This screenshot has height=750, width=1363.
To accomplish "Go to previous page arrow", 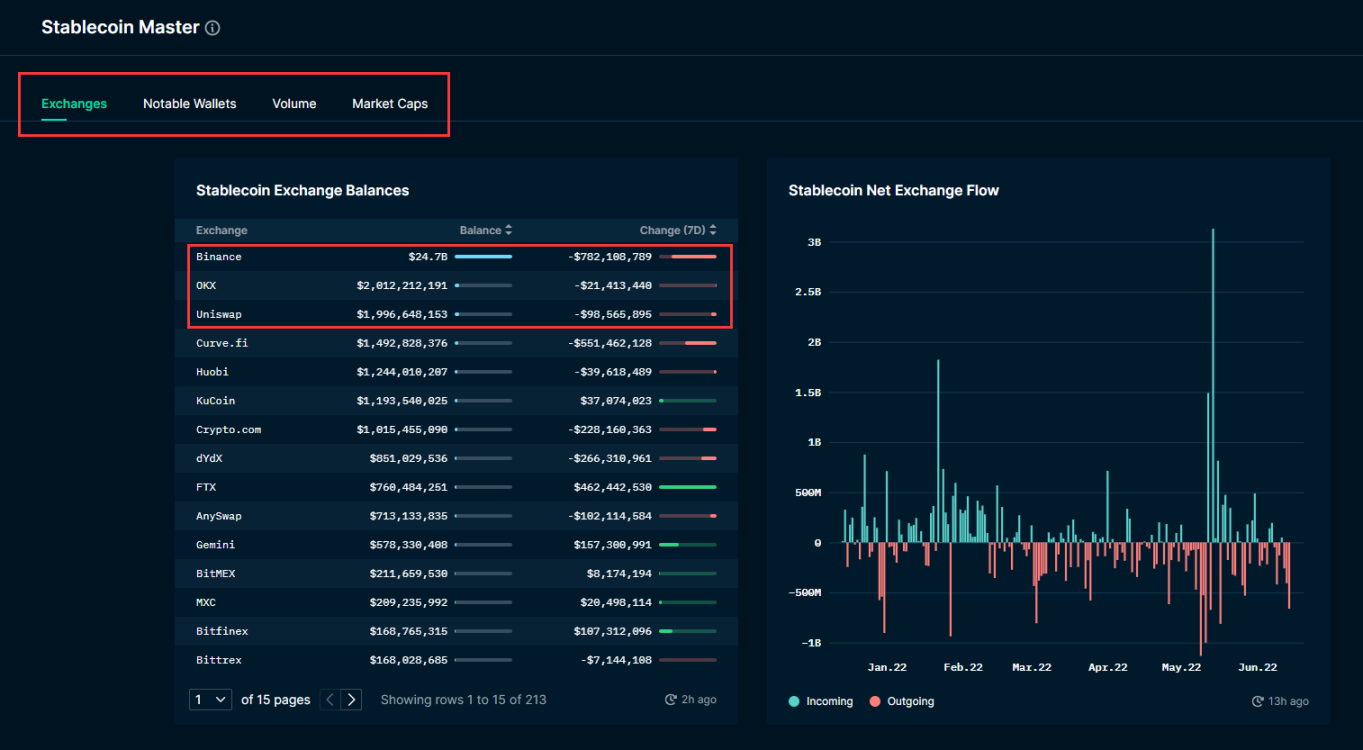I will (330, 700).
